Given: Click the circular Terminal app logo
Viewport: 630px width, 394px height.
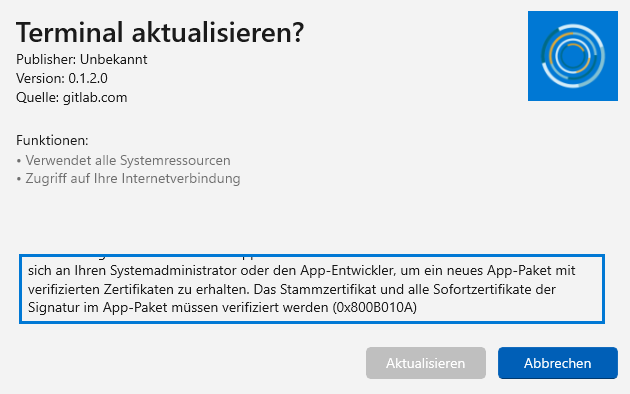Looking at the screenshot, I should (573, 56).
